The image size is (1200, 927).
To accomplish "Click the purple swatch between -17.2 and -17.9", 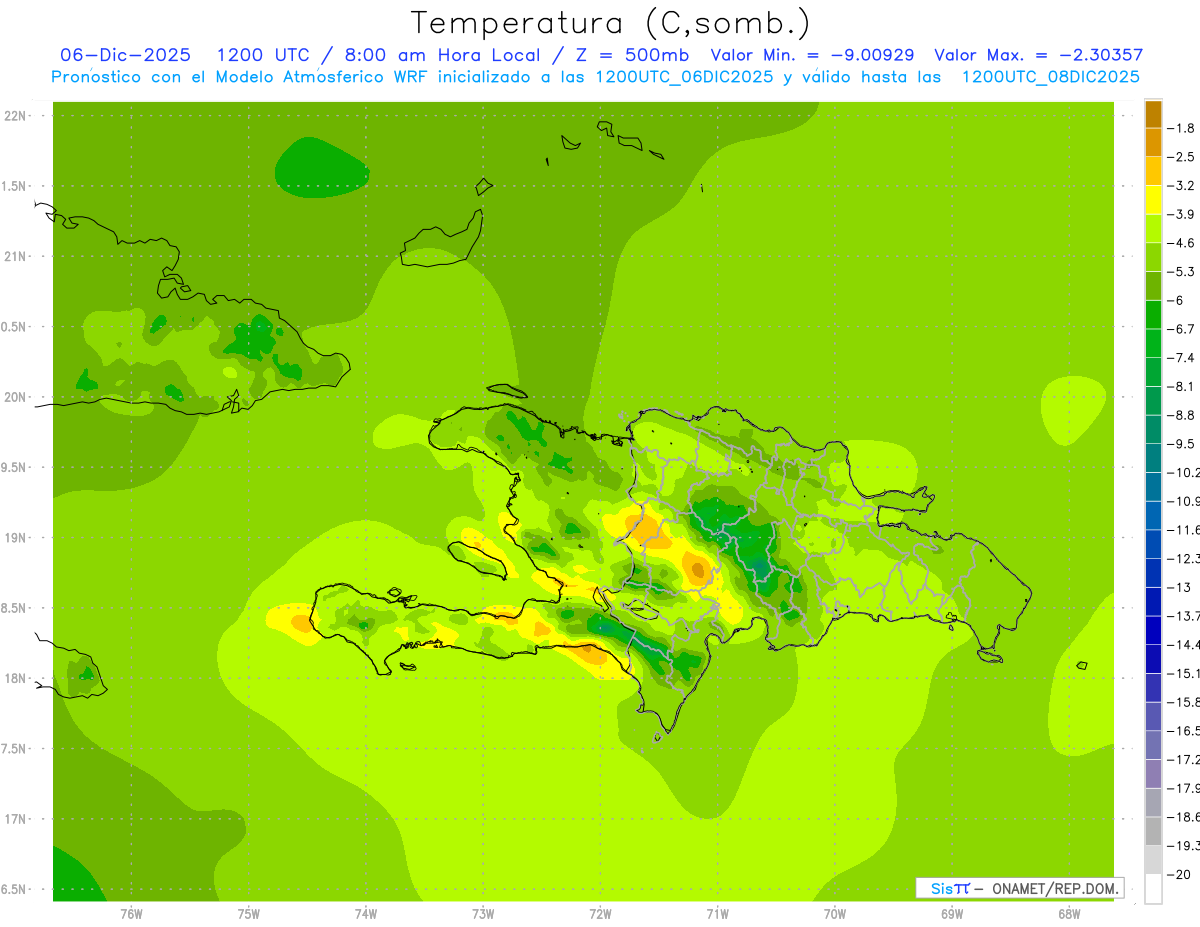I will 1153,774.
